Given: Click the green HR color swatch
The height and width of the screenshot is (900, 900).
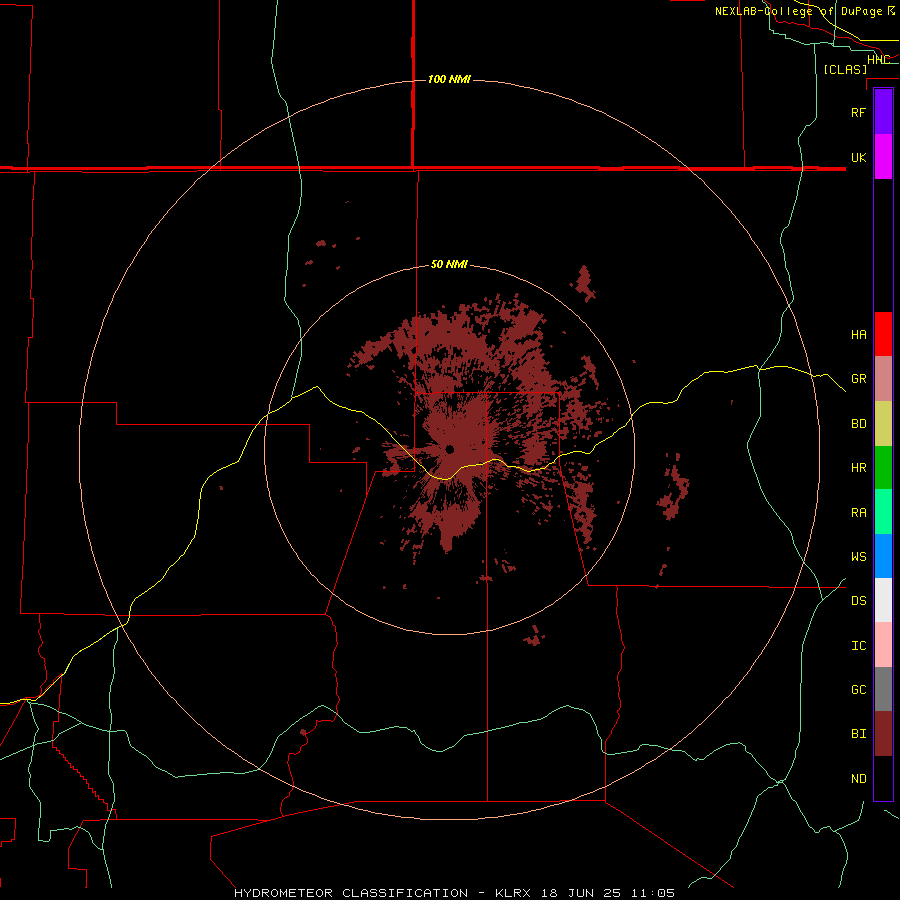Looking at the screenshot, I should tap(883, 467).
